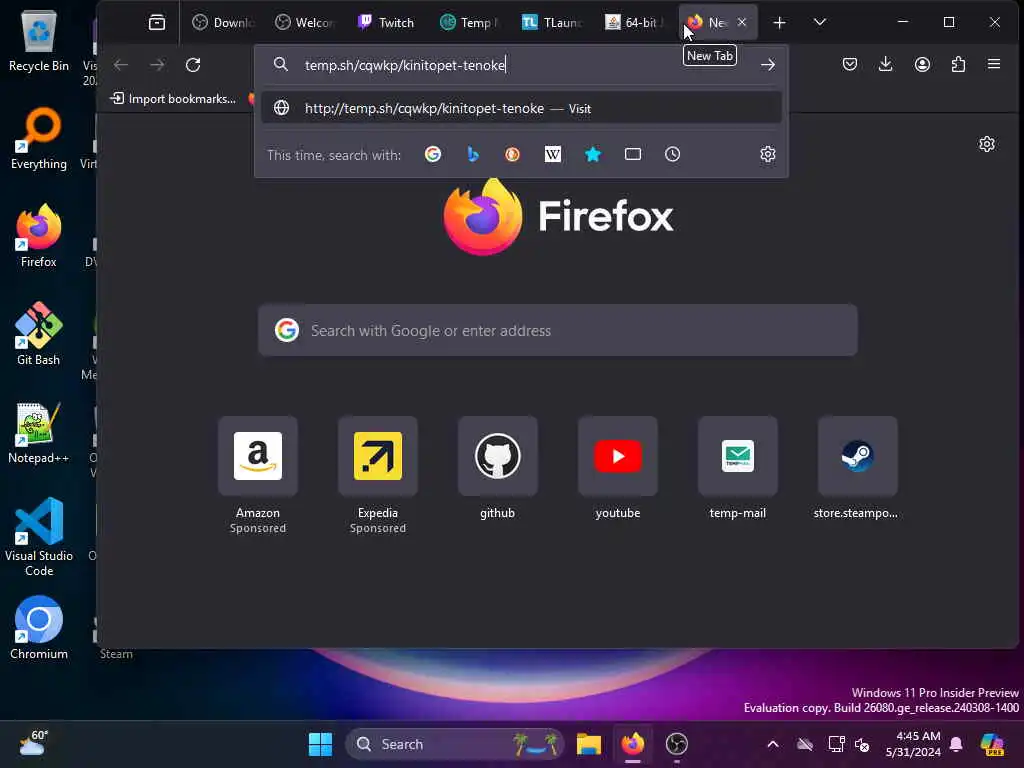Search open Tabs with tab icon
This screenshot has height=768, width=1024.
pyautogui.click(x=633, y=154)
